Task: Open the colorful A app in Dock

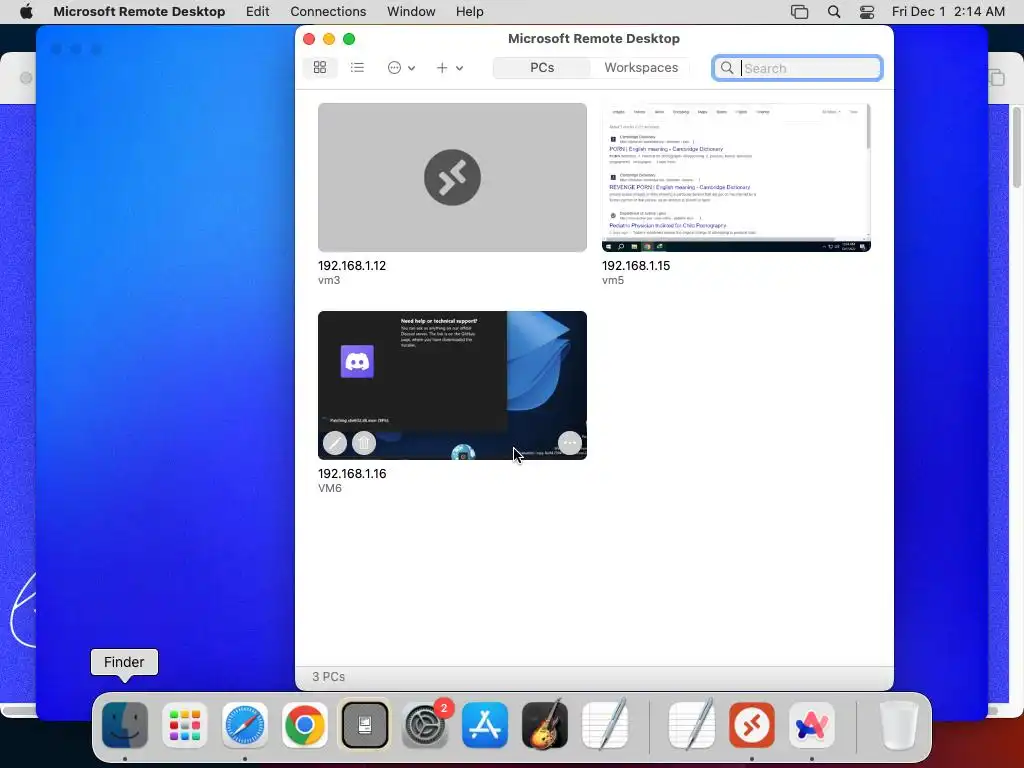Action: (812, 725)
